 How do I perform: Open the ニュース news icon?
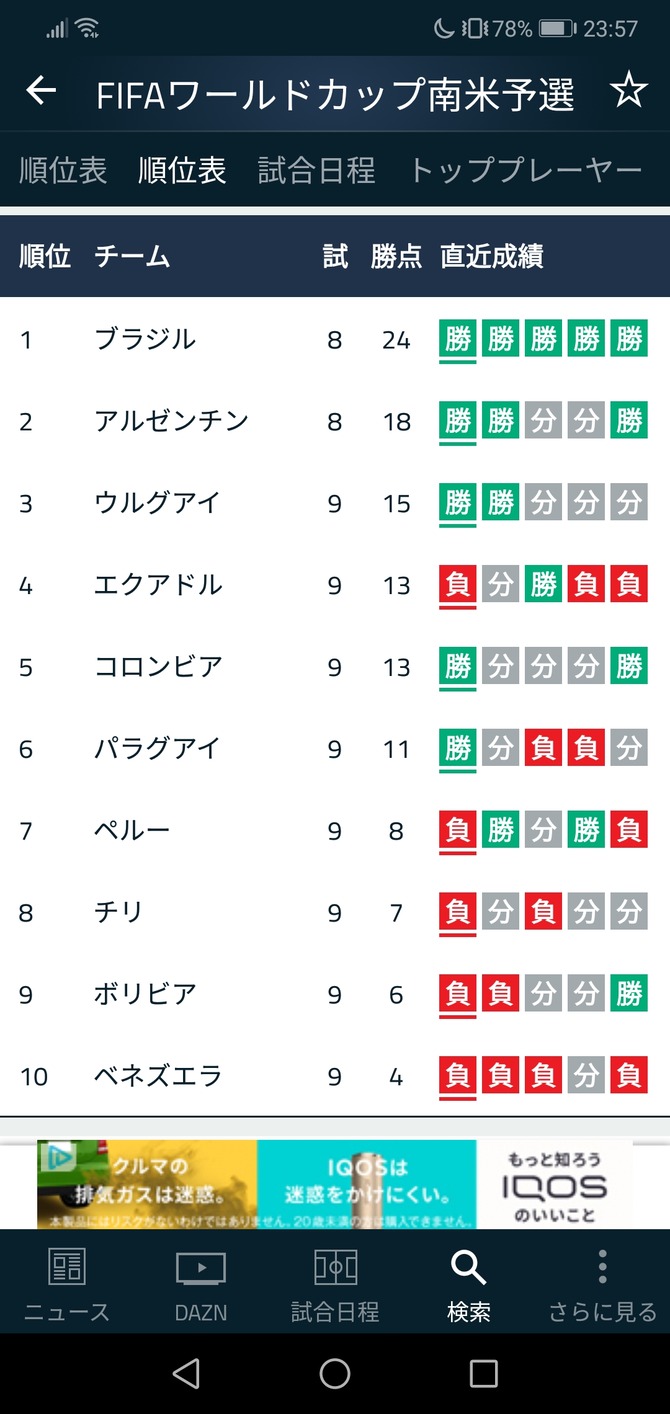tap(67, 1267)
